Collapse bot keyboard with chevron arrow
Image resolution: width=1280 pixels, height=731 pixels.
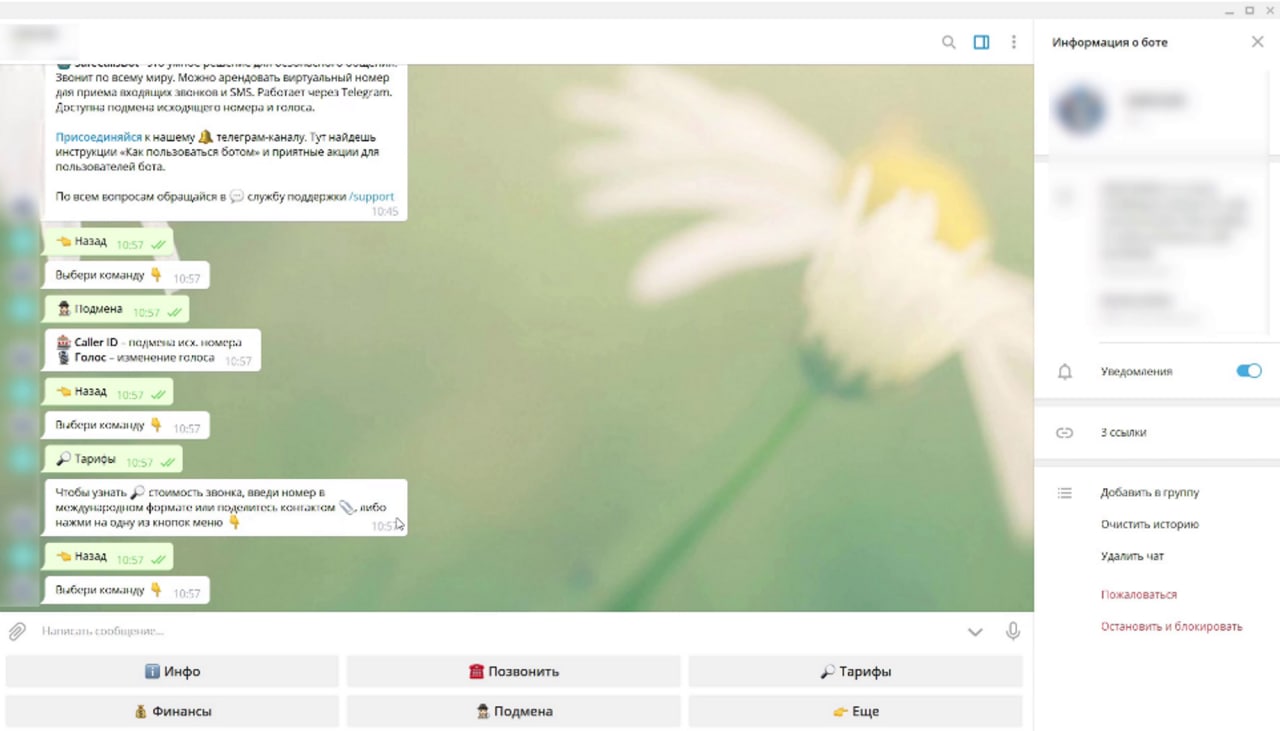click(975, 632)
